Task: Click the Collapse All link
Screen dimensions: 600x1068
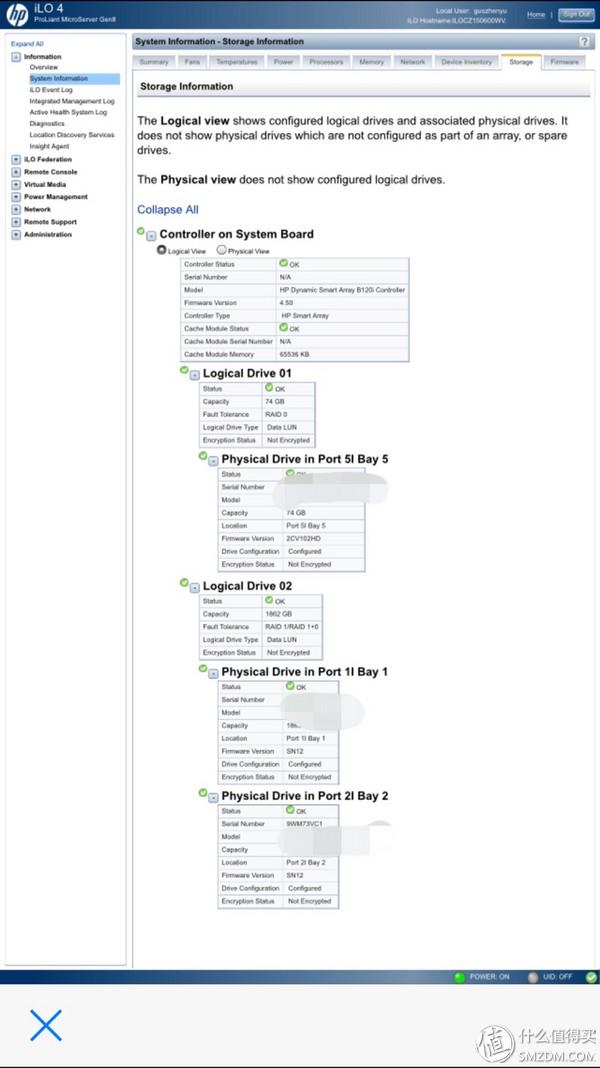Action: pyautogui.click(x=168, y=210)
